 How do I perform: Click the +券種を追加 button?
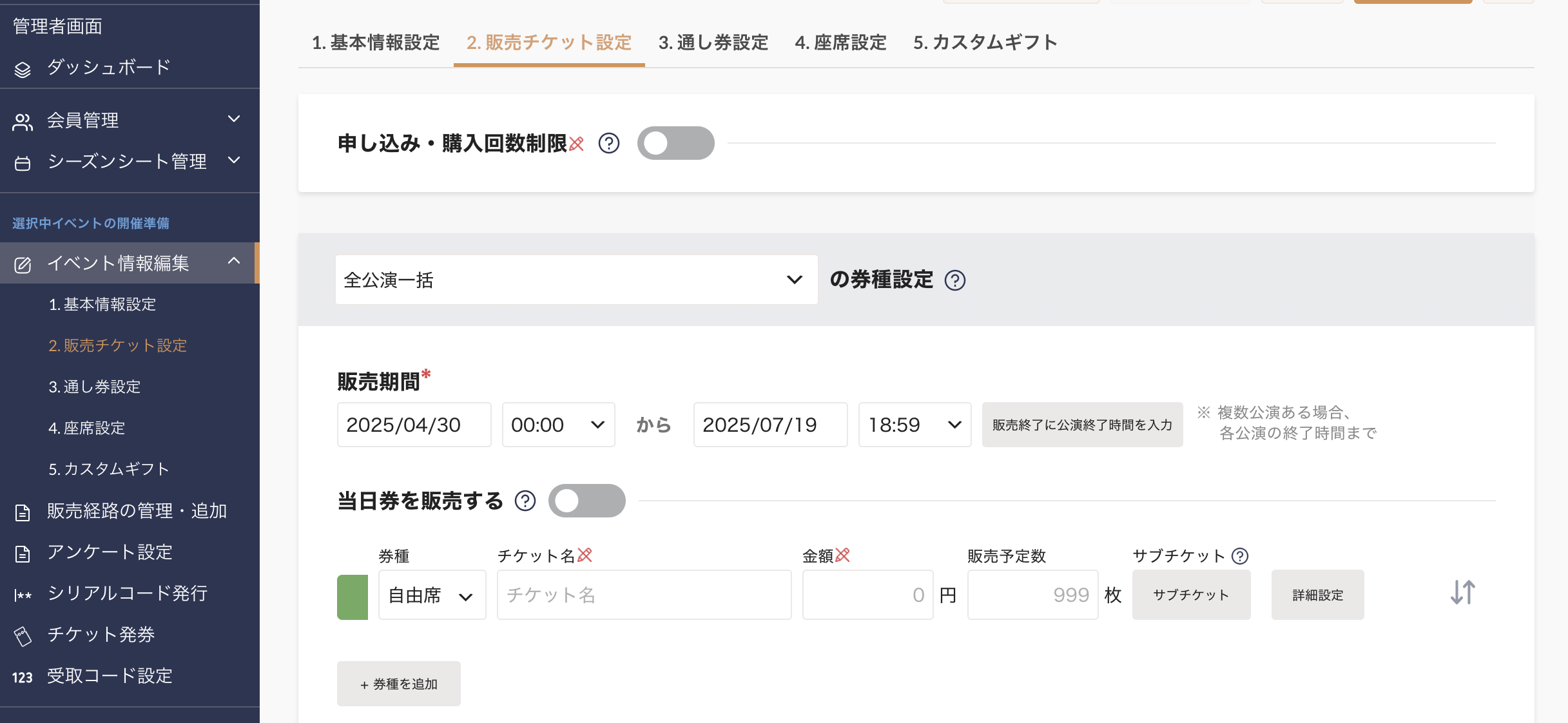click(398, 683)
